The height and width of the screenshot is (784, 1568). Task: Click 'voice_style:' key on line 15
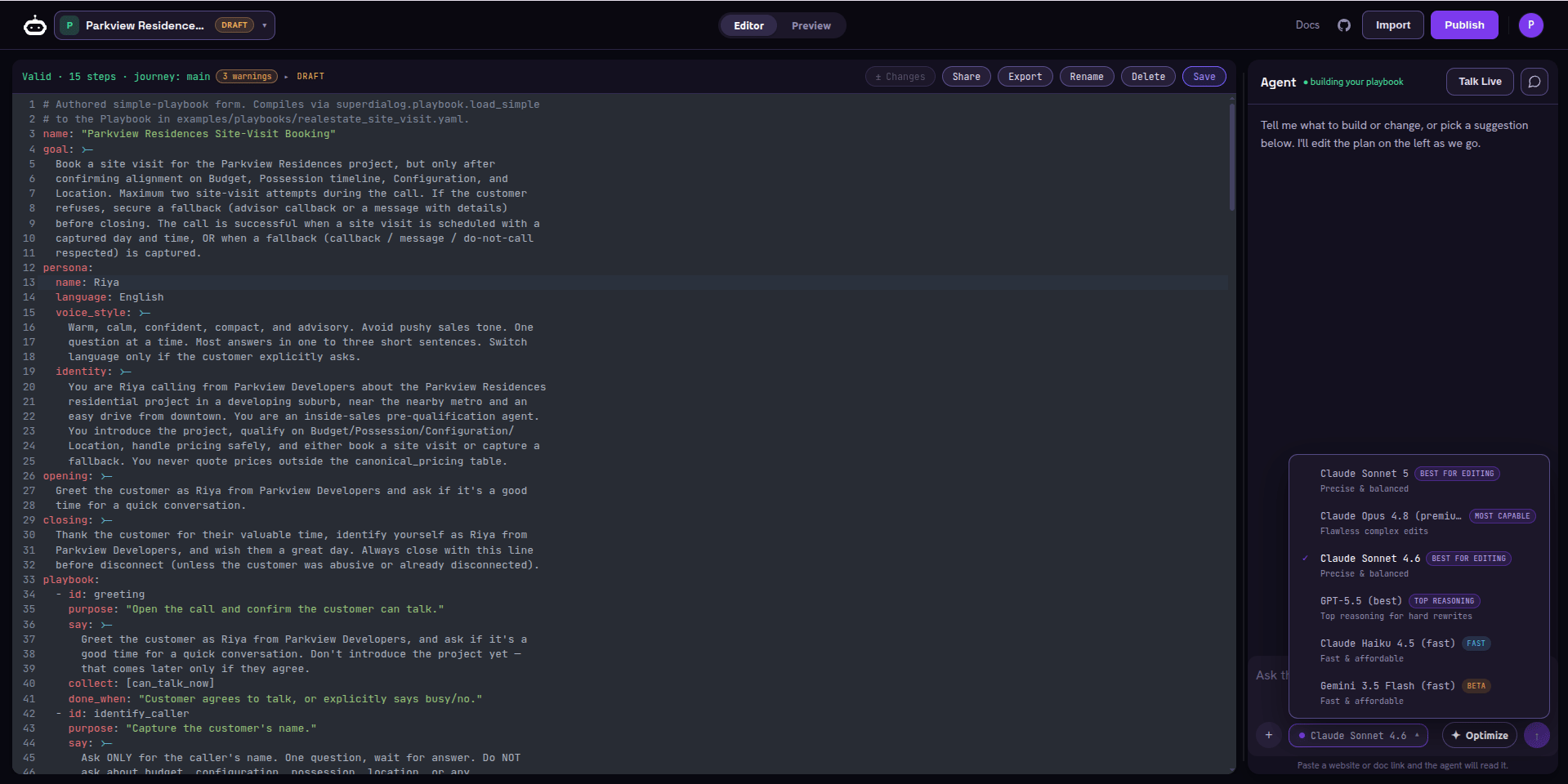(92, 313)
